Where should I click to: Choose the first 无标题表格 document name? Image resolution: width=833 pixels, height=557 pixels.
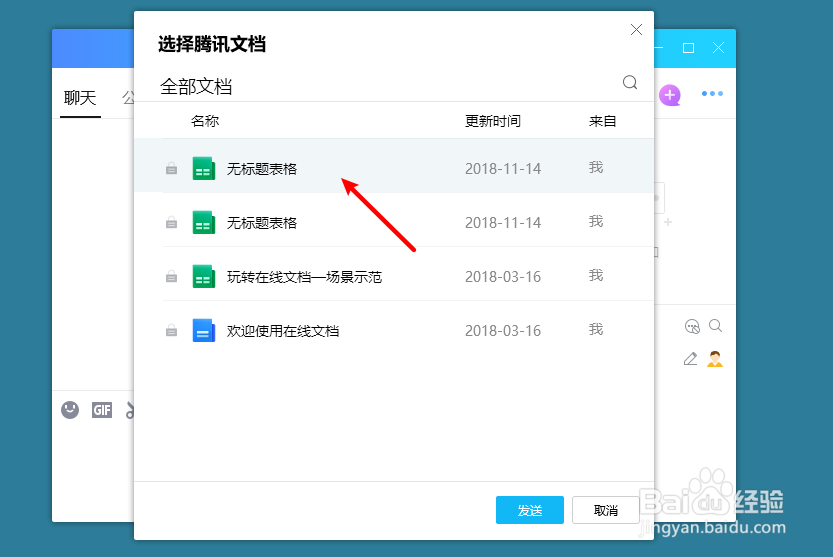[x=262, y=169]
